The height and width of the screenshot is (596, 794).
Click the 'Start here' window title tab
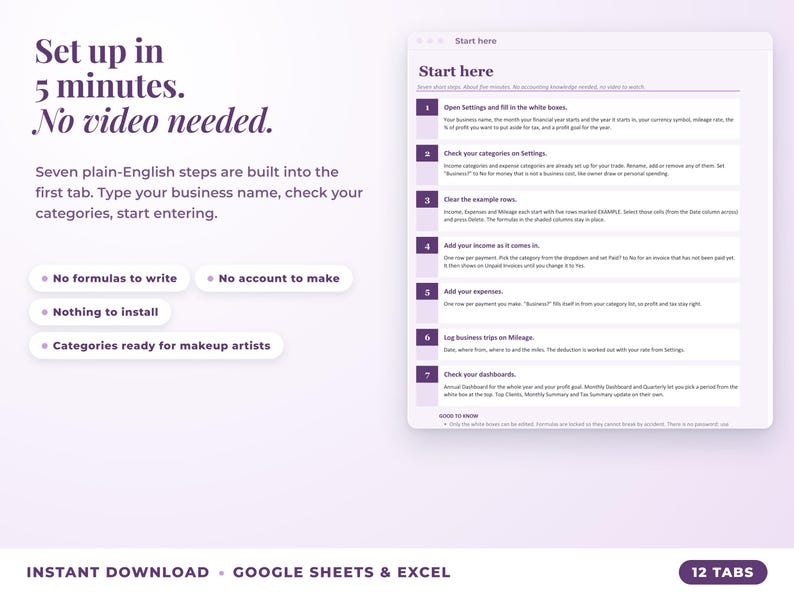475,41
